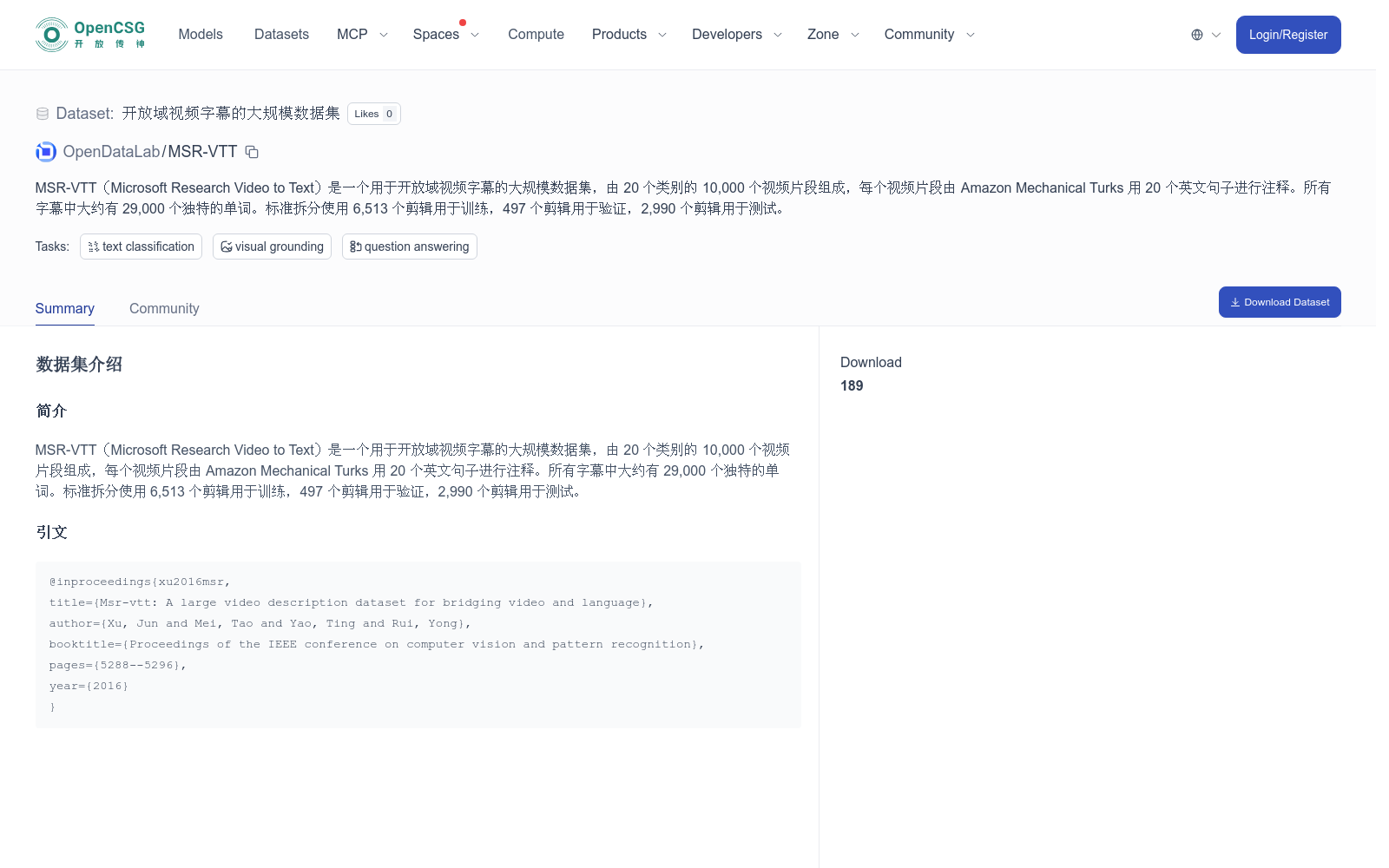Screen dimensions: 1389x868
Task: Expand the Spaces menu chevron
Action: pyautogui.click(x=475, y=35)
